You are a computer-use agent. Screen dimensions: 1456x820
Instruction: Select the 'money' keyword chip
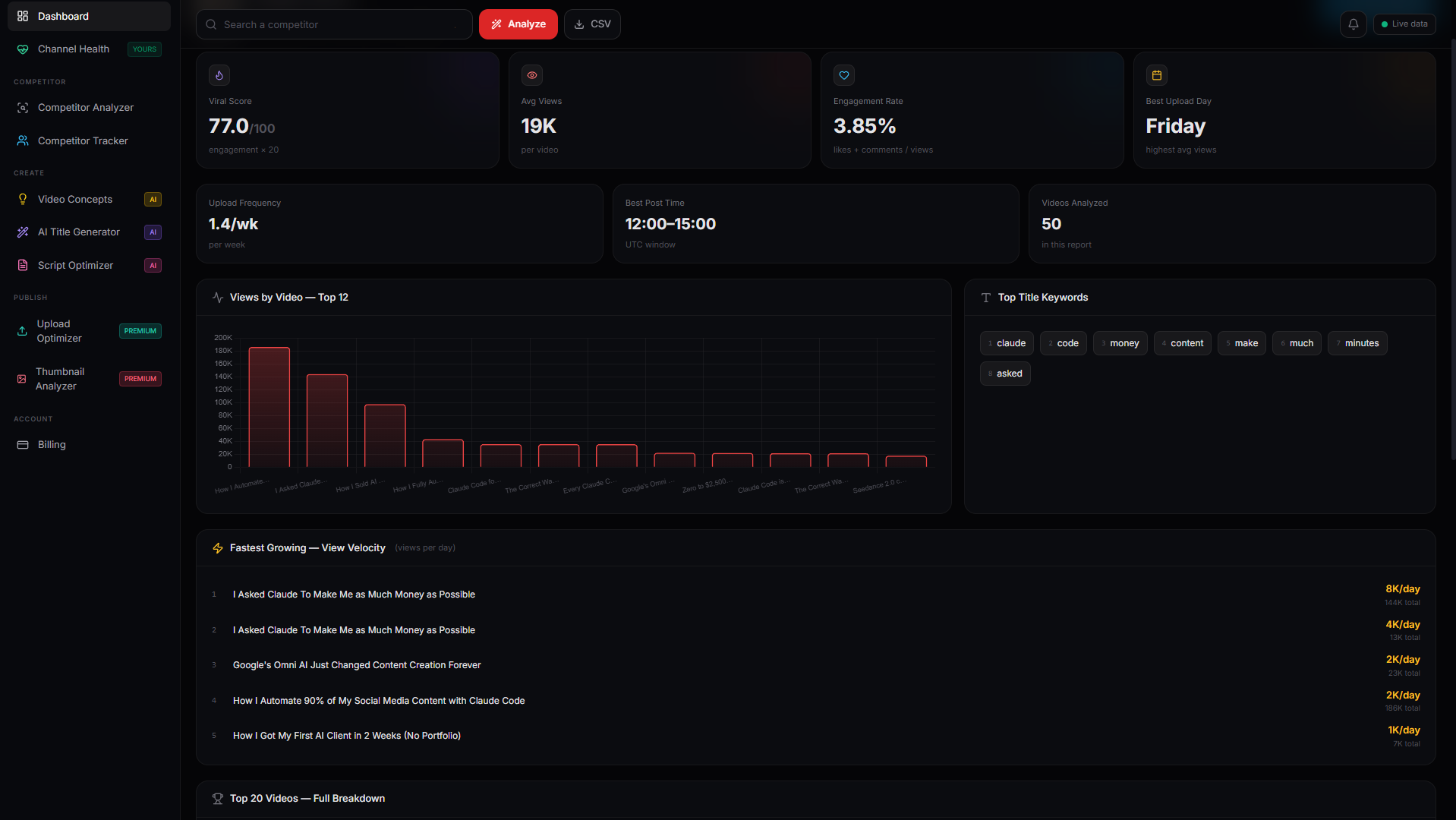click(x=1120, y=343)
